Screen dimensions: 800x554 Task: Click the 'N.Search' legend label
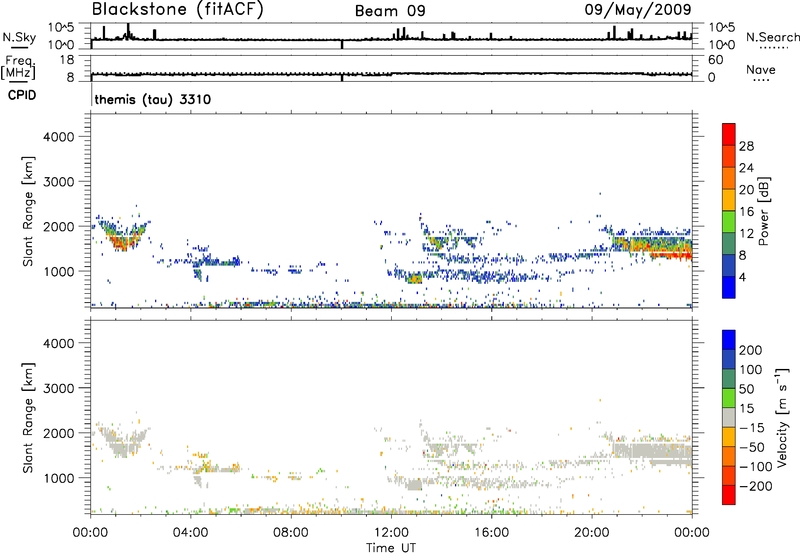click(772, 37)
